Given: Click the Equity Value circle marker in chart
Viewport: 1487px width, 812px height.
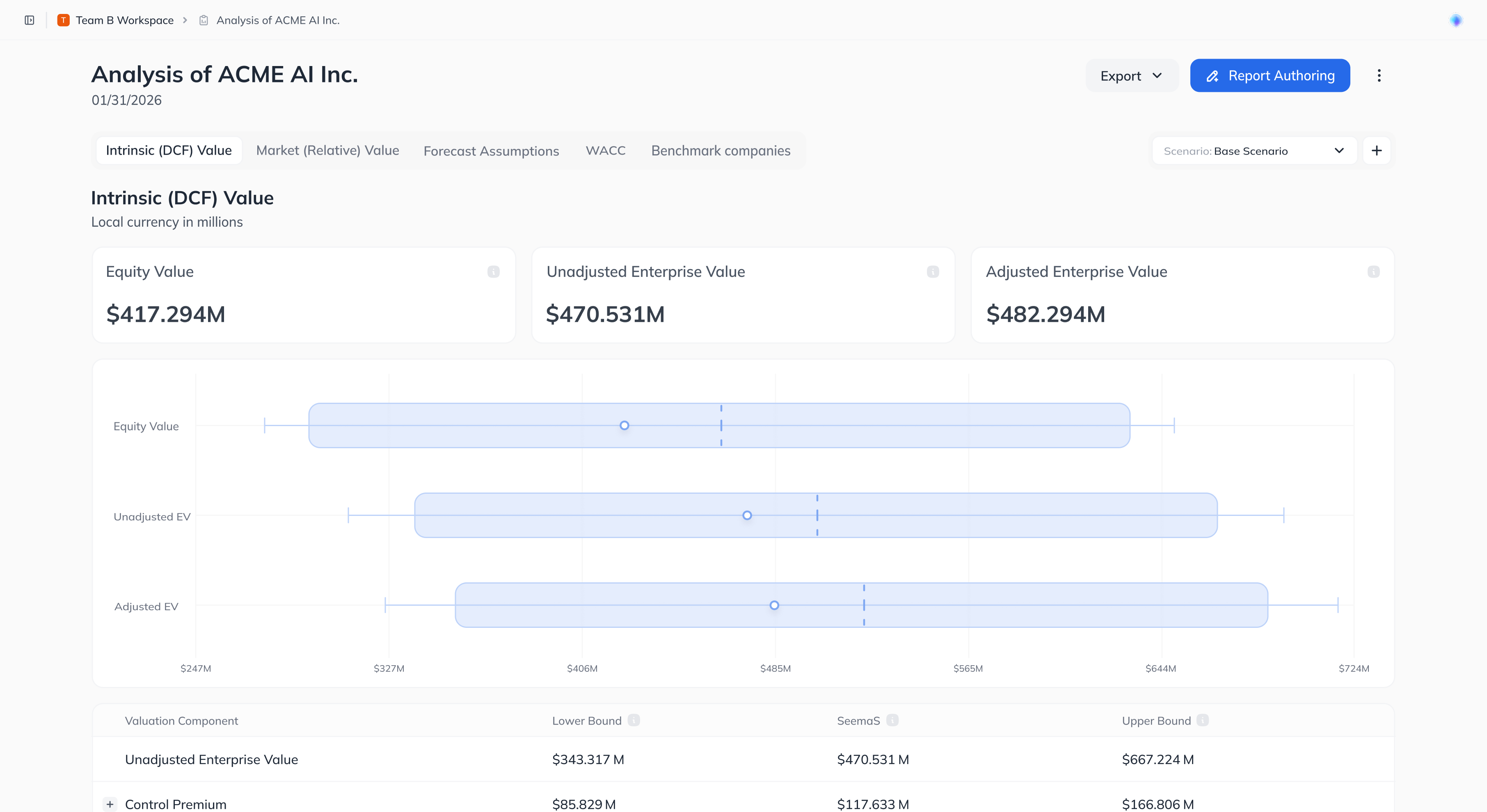Looking at the screenshot, I should pyautogui.click(x=624, y=425).
